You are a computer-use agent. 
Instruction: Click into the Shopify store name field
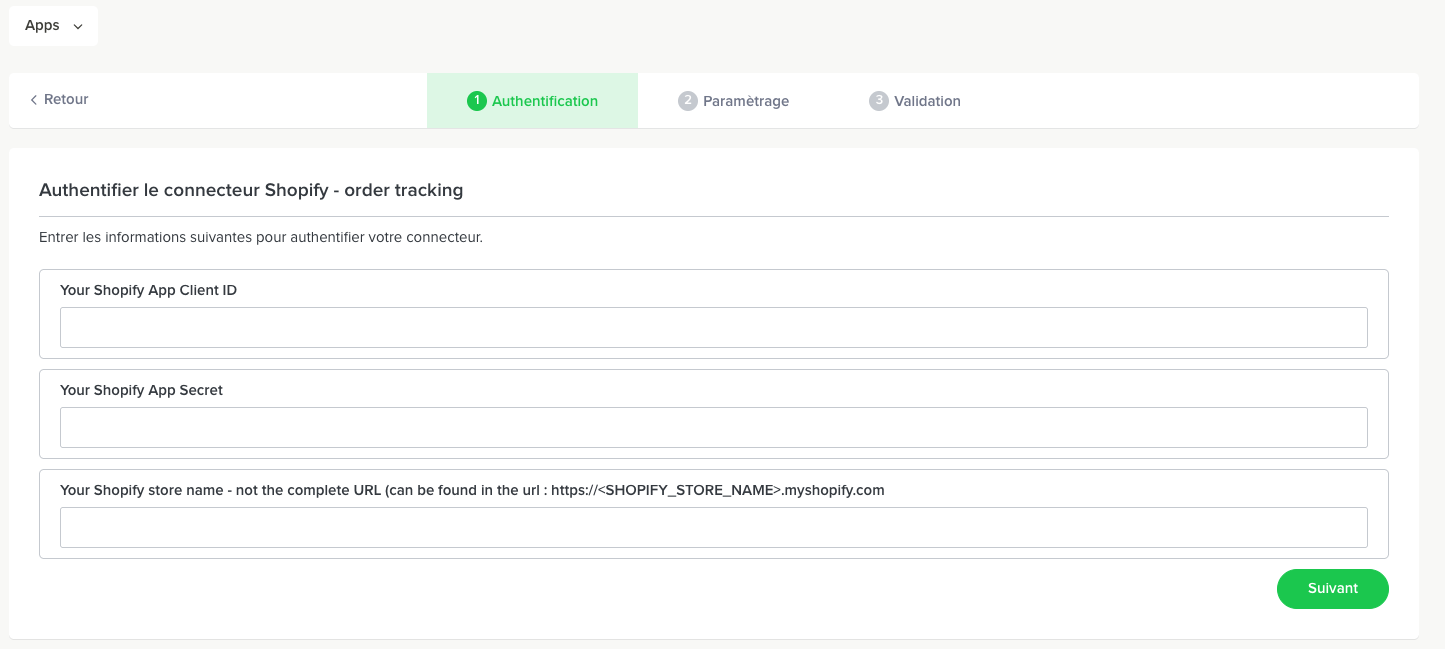(713, 528)
